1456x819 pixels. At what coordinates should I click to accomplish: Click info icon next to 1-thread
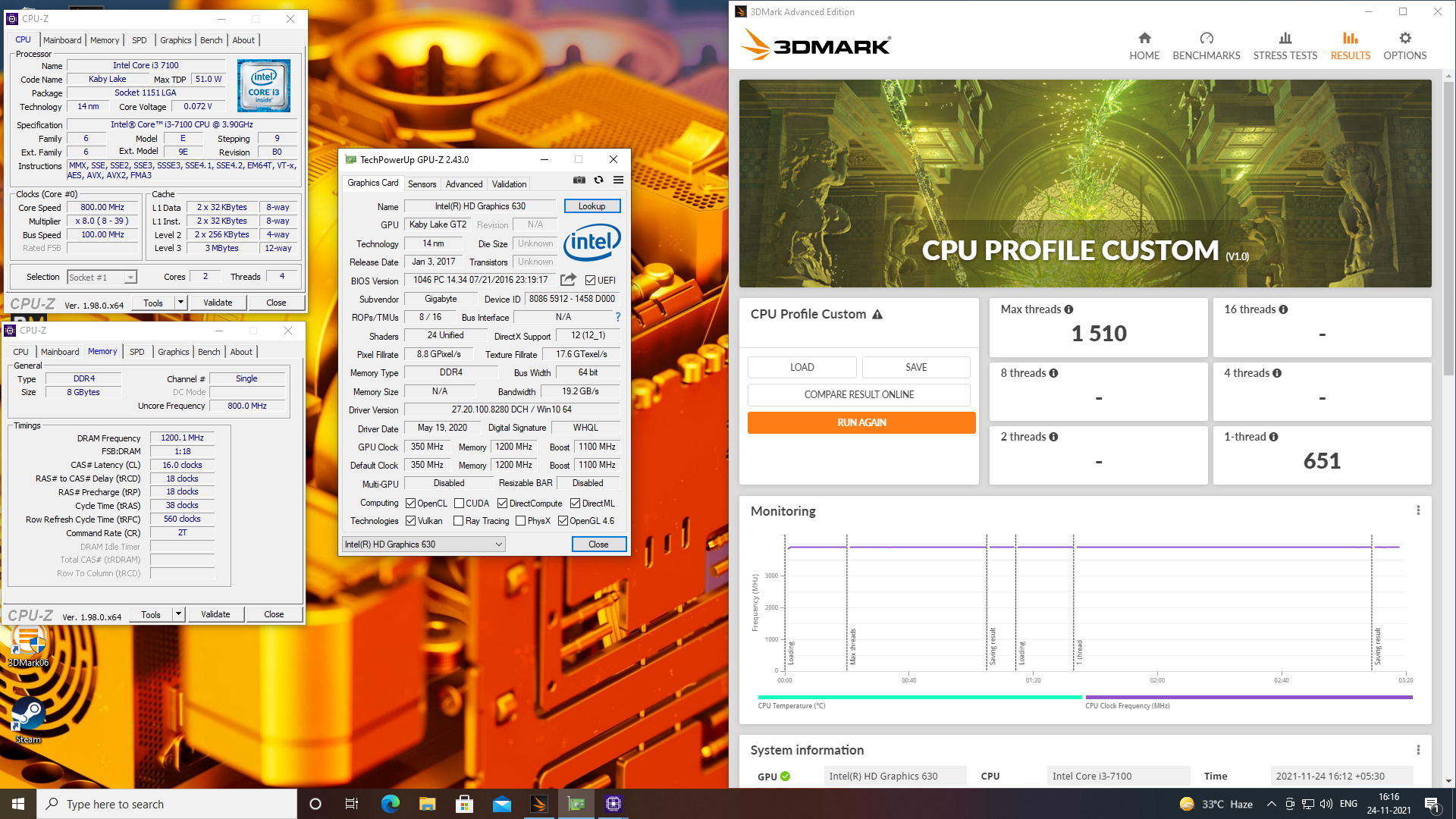[1273, 437]
